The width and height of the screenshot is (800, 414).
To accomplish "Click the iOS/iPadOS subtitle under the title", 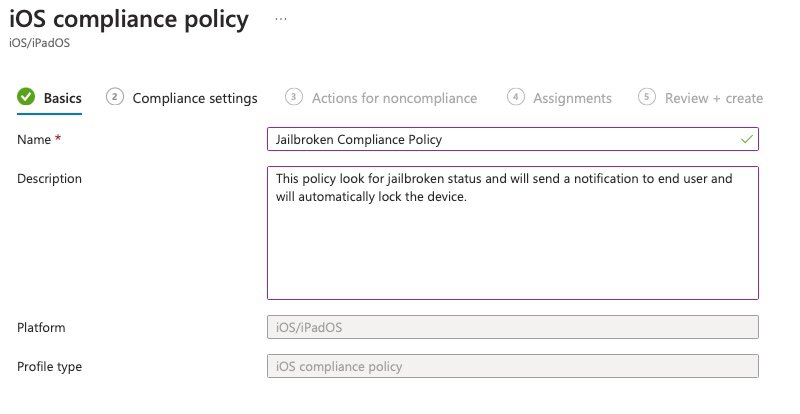I will pos(37,43).
